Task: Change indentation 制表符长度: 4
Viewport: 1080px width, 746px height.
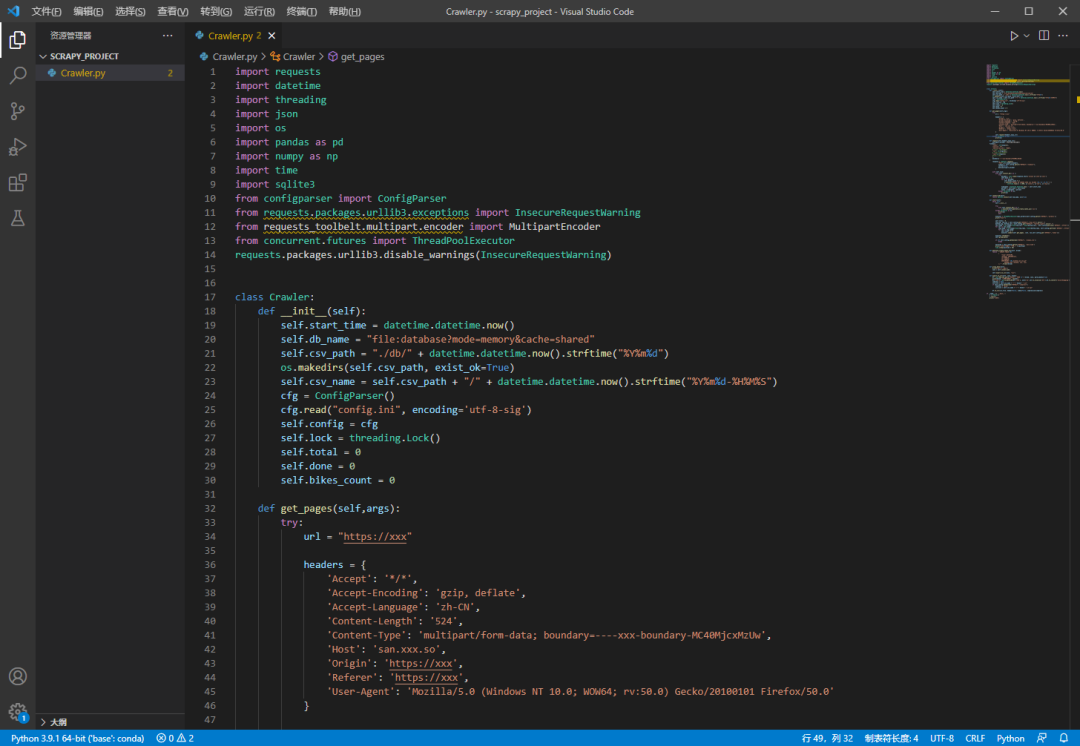Action: click(x=891, y=738)
